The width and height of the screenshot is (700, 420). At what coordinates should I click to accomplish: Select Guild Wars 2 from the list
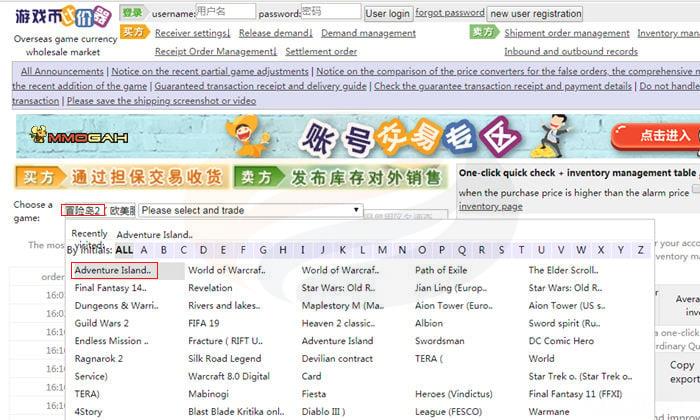tap(103, 323)
